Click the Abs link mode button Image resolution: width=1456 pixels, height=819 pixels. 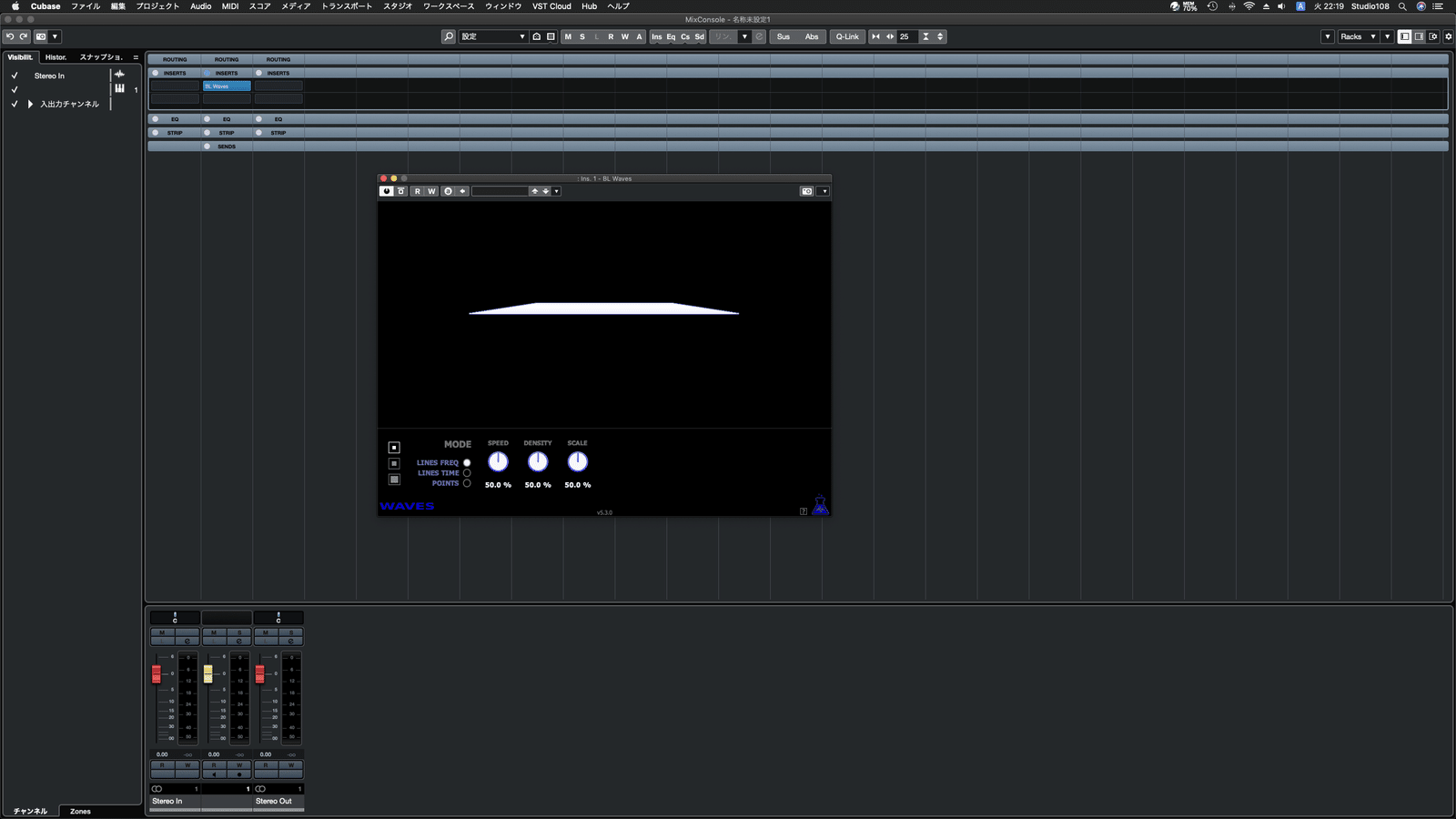(812, 36)
